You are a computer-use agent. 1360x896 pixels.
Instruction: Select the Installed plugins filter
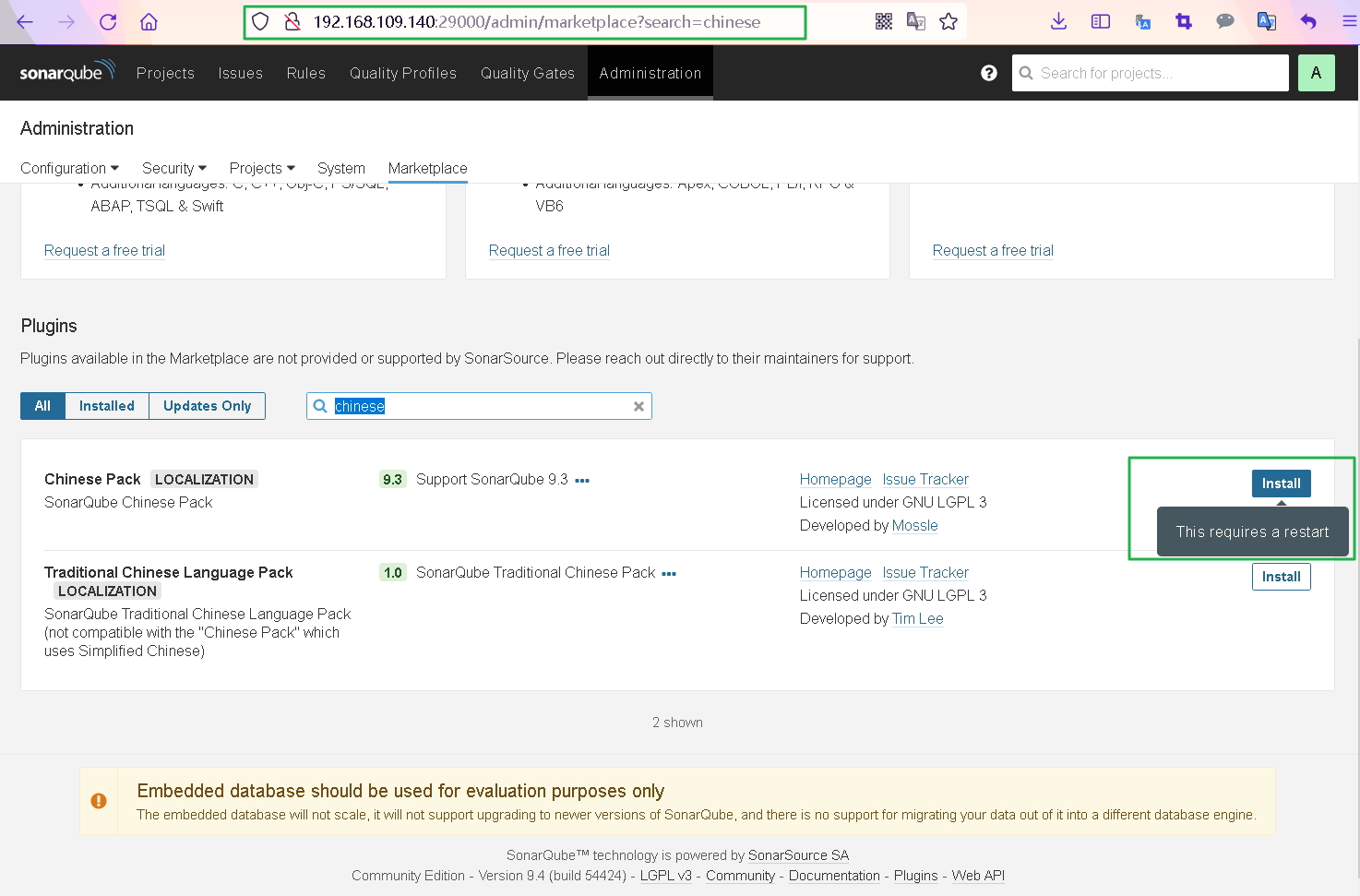tap(107, 406)
